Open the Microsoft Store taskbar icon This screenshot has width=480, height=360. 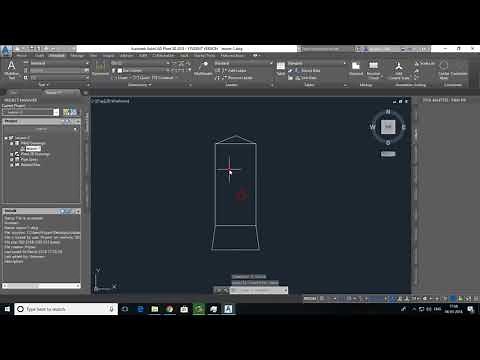pyautogui.click(x=184, y=309)
